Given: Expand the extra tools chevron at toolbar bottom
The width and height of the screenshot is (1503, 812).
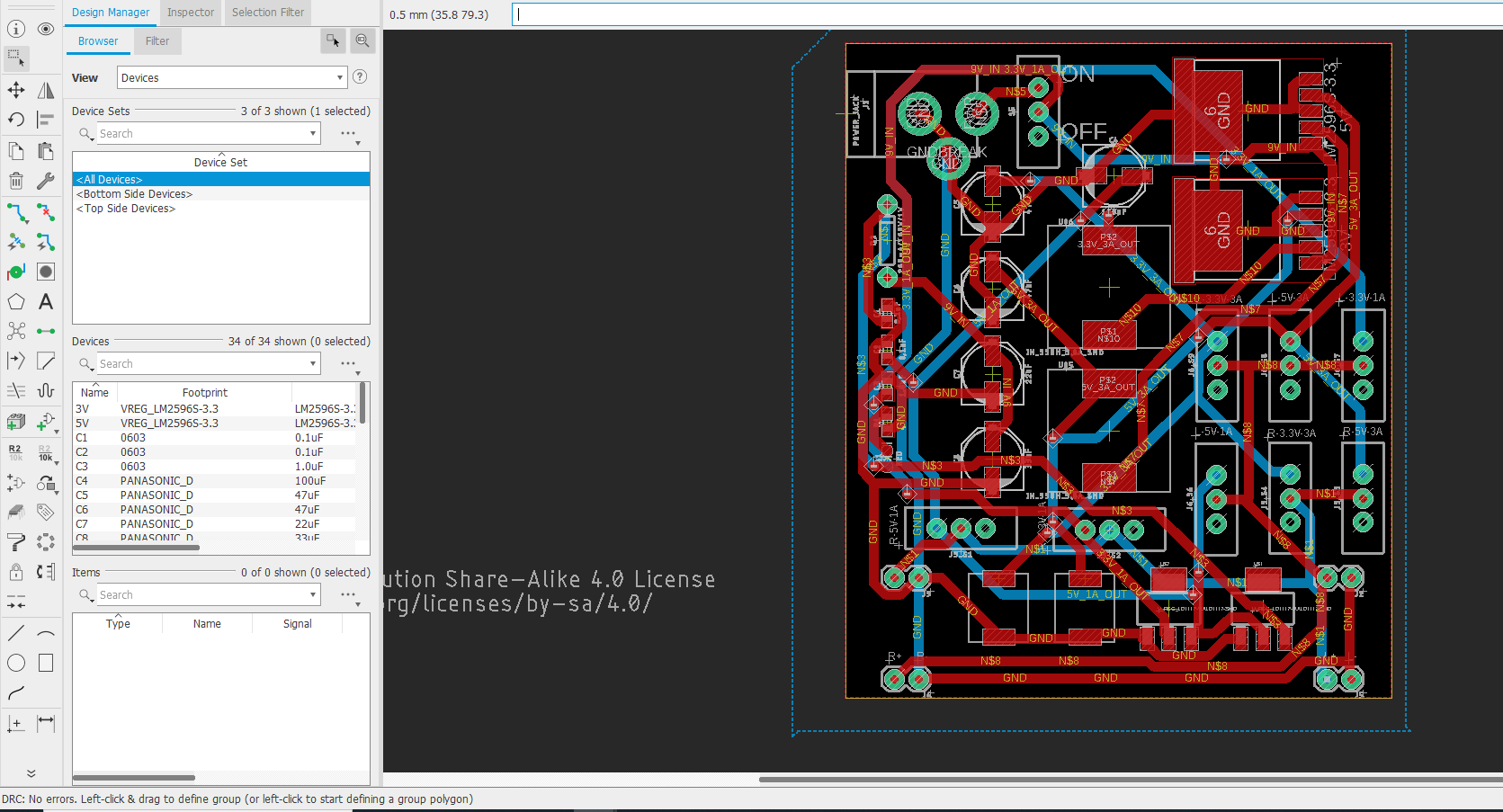Looking at the screenshot, I should (31, 772).
